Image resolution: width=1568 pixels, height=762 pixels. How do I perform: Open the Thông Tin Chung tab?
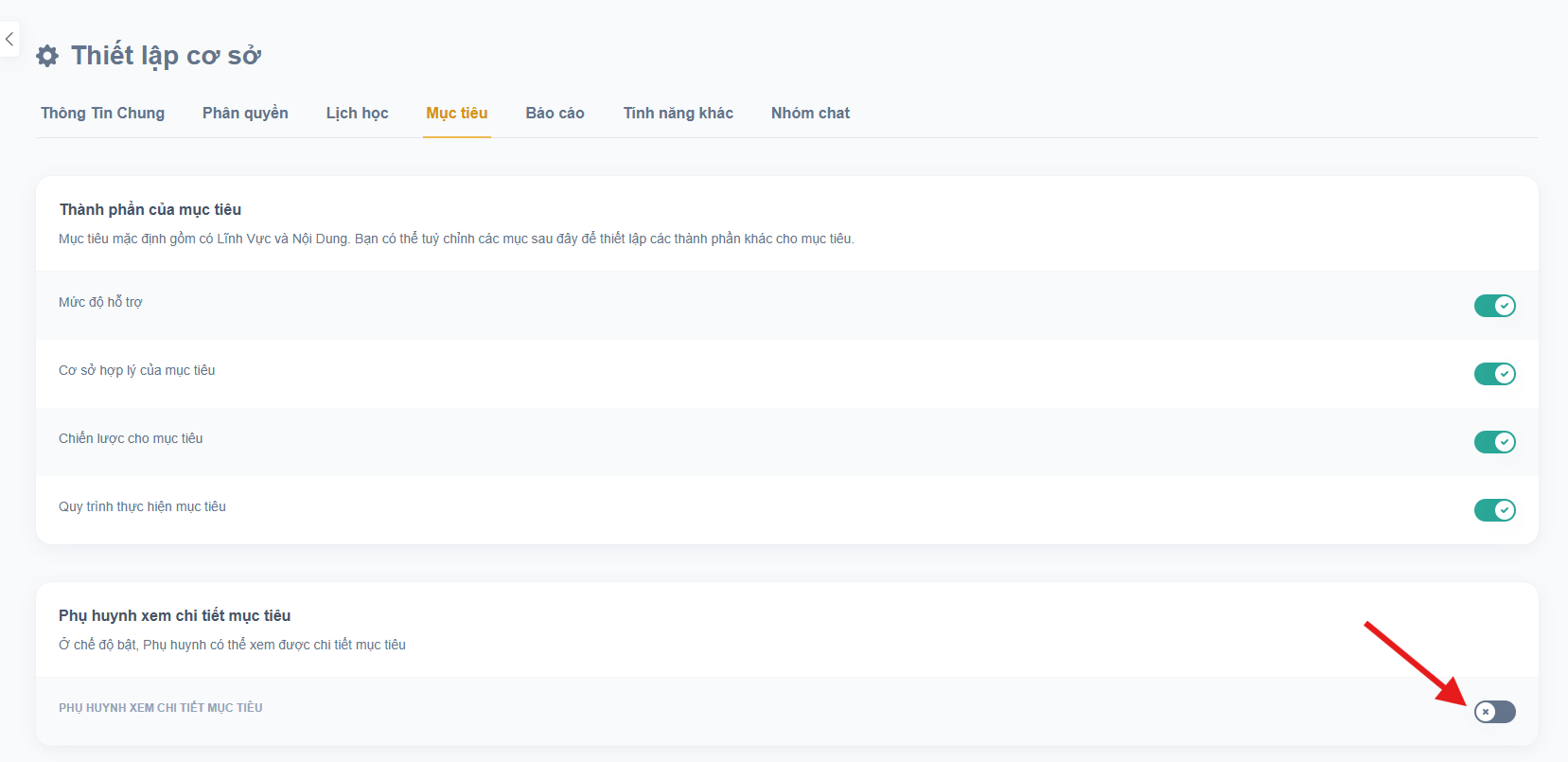[102, 113]
